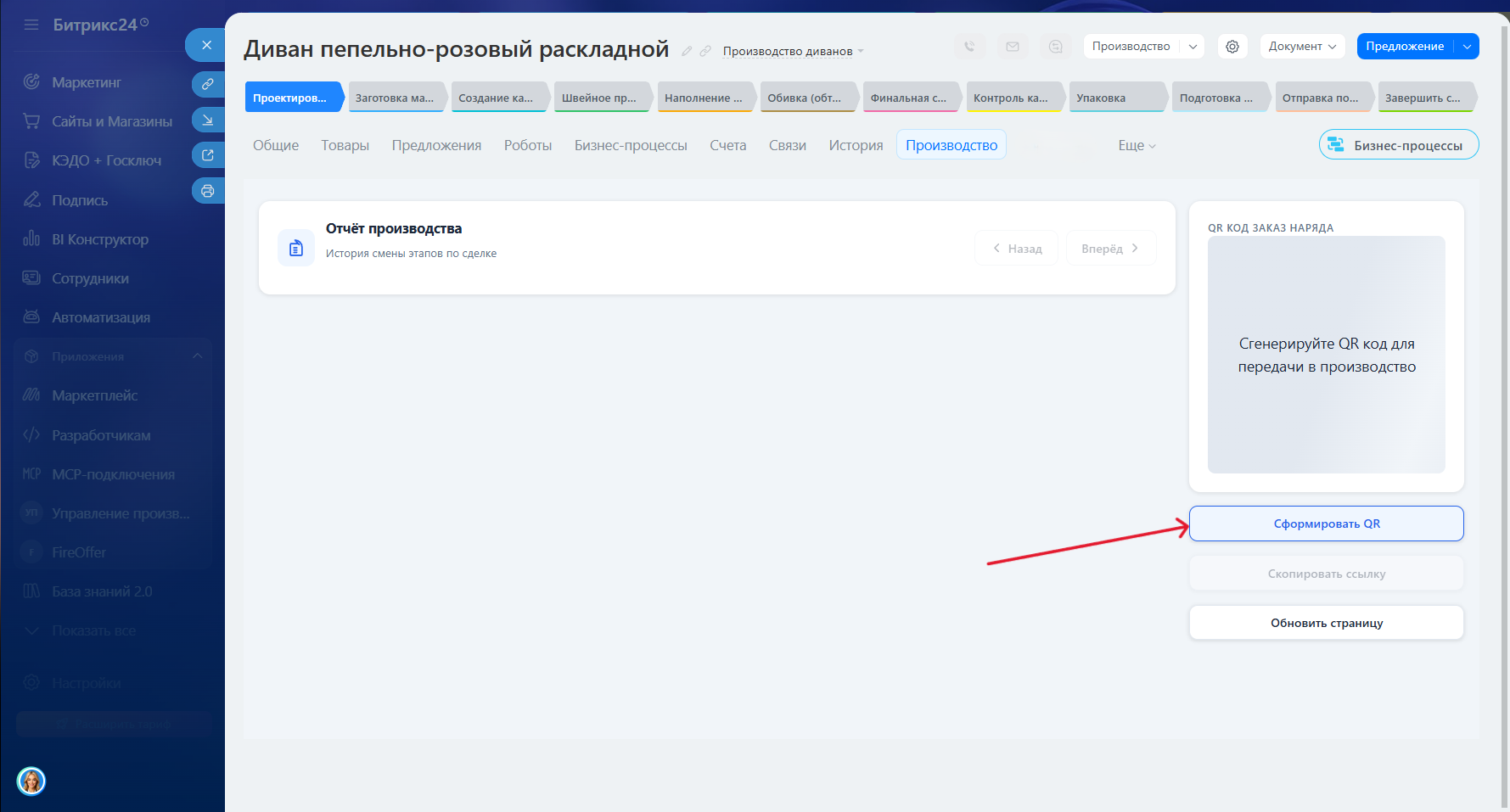Select the Проектиров... stage
Viewport: 1510px width, 812px height.
point(294,97)
